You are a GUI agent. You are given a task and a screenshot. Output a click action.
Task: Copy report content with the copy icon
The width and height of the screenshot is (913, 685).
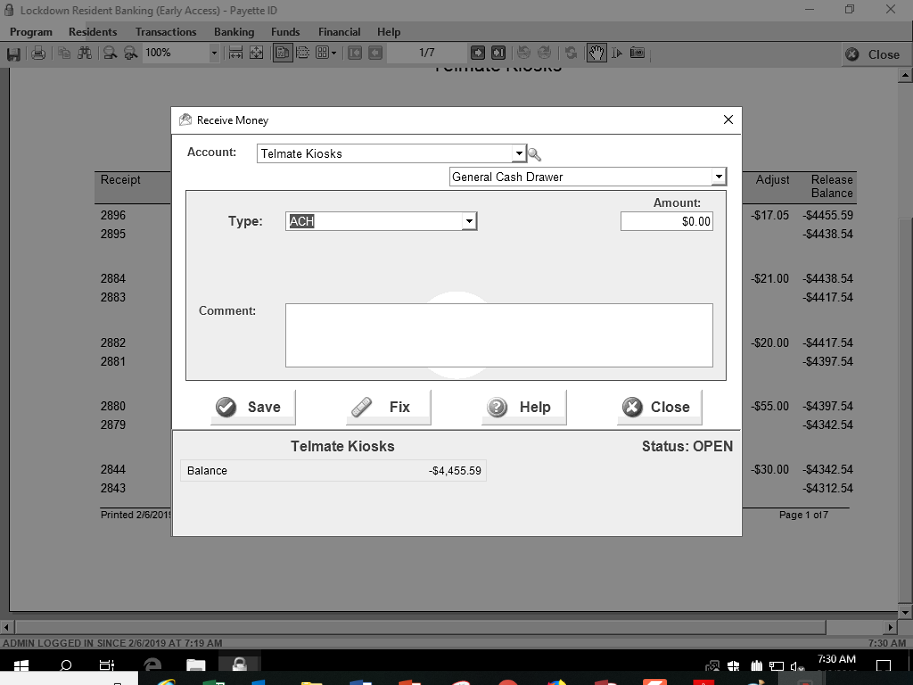[64, 54]
